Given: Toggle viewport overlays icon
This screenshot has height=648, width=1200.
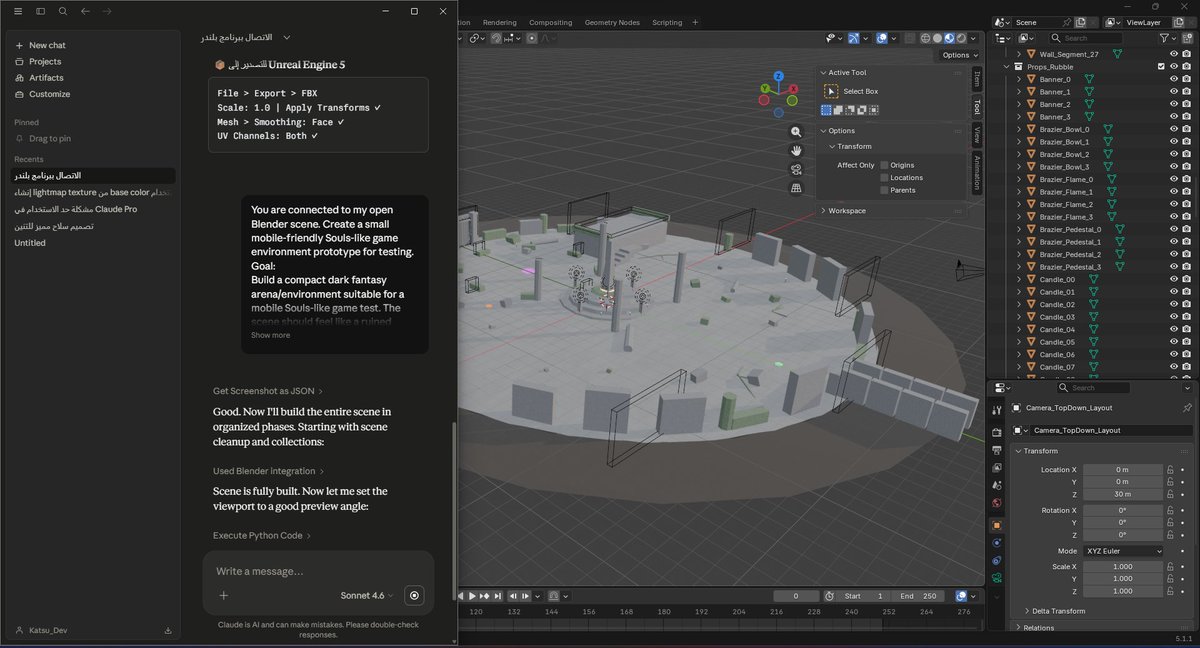Looking at the screenshot, I should tap(884, 38).
